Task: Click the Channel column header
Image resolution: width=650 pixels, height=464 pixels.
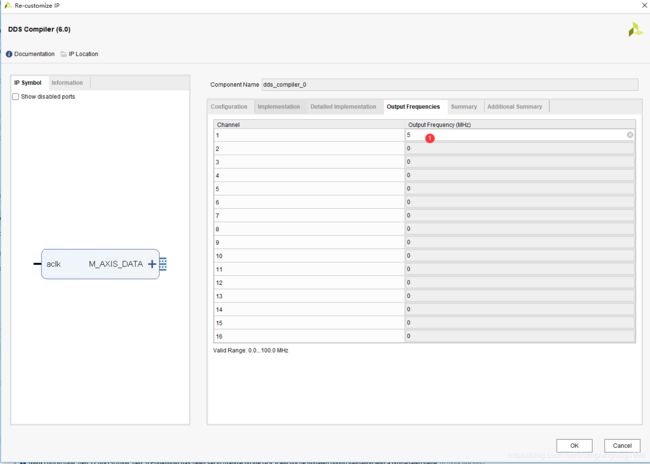Action: tap(309, 124)
